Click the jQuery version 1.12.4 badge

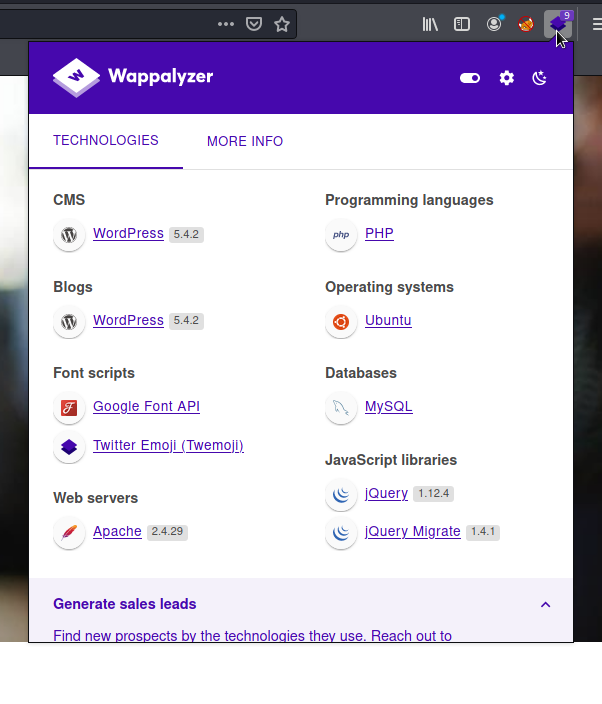[434, 494]
